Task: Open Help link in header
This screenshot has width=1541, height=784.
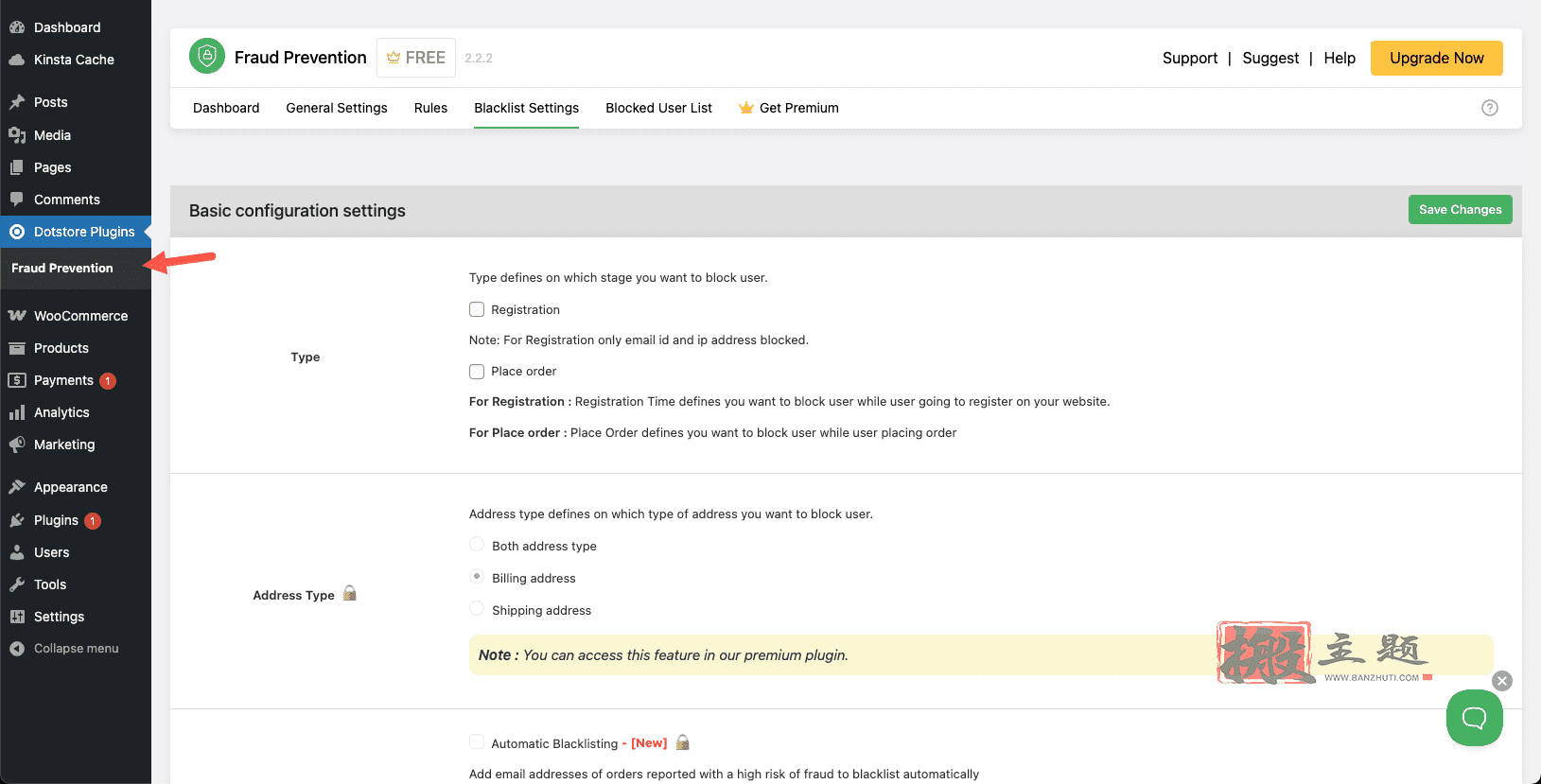Action: (x=1340, y=58)
